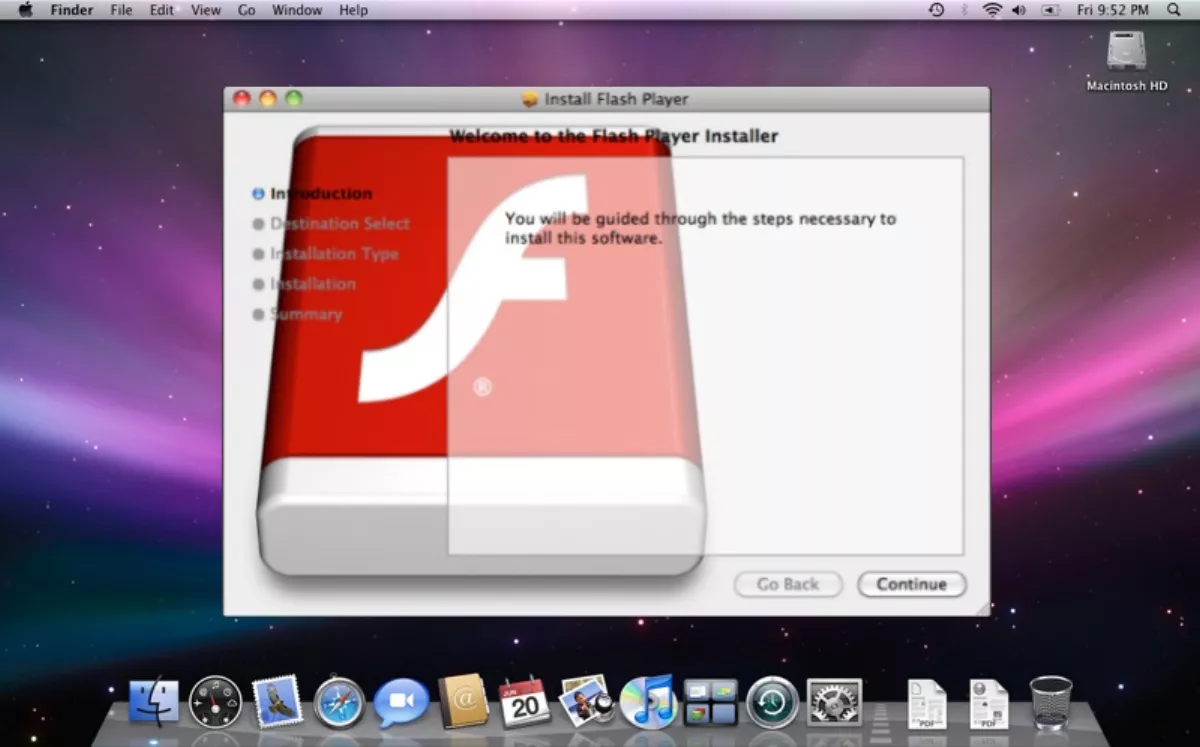Viewport: 1200px width, 747px height.
Task: Launch iPhoto from the Dock
Action: [586, 701]
